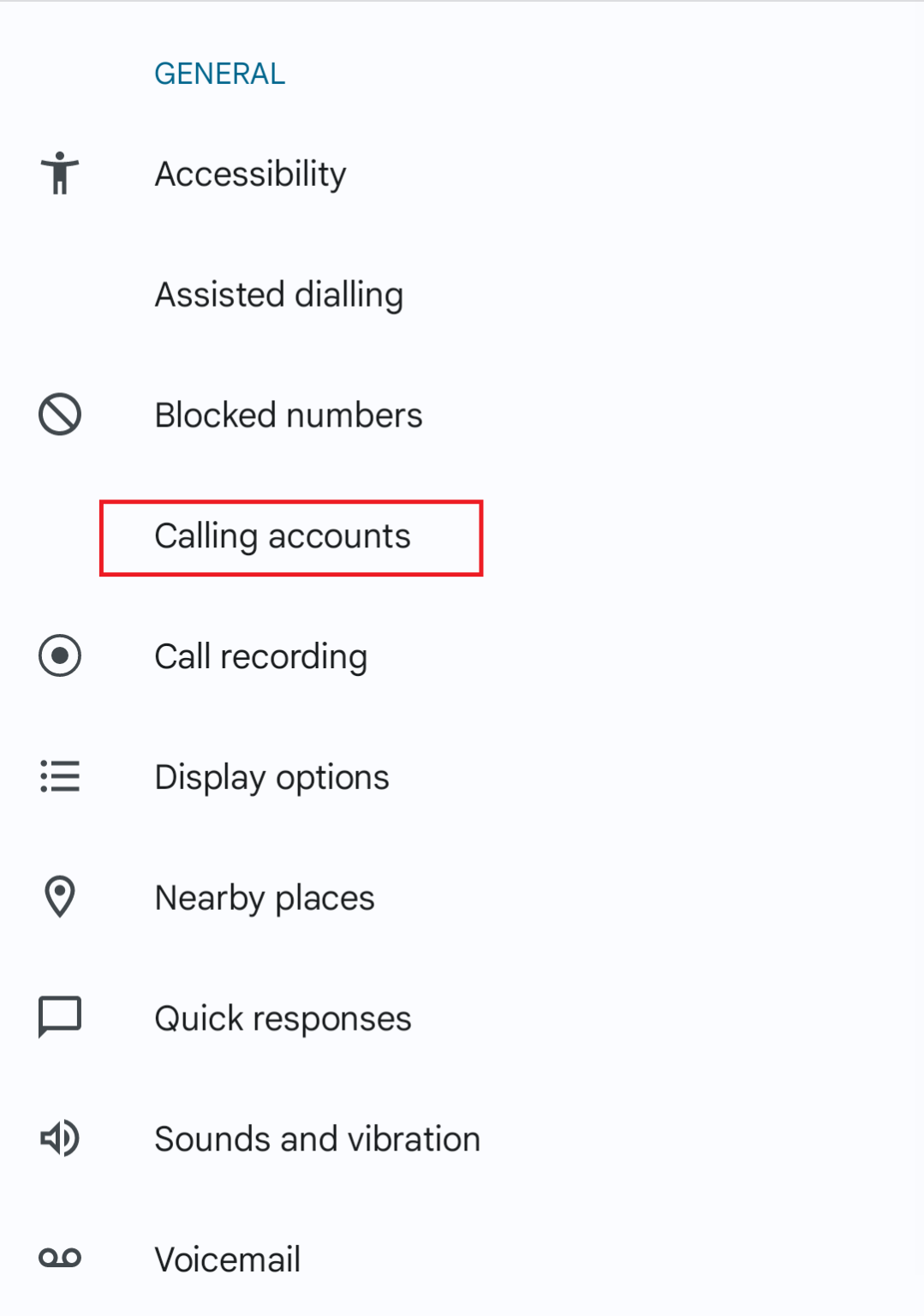Select the Nearby places location pin icon

click(59, 897)
